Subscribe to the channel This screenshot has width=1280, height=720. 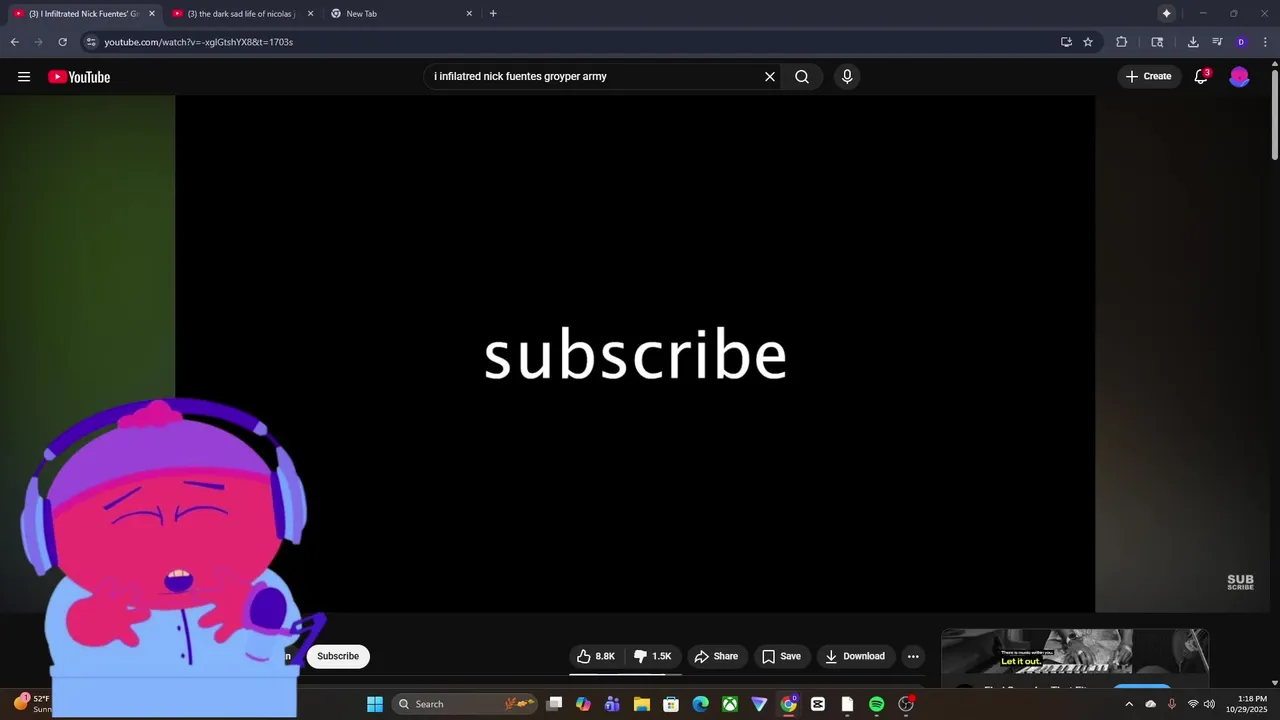(x=338, y=656)
